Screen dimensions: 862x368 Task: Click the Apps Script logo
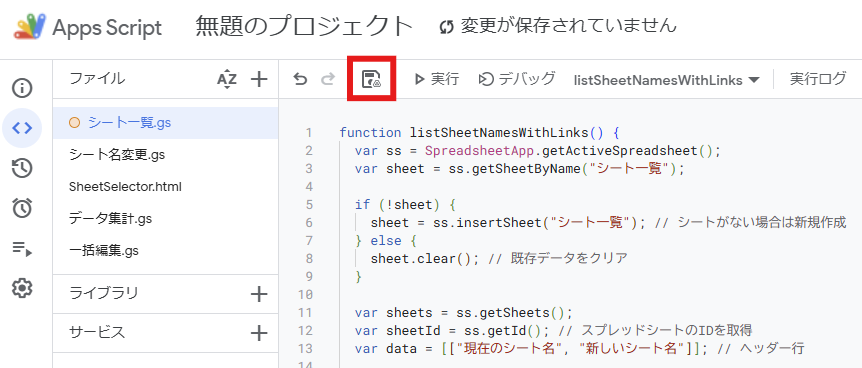[x=31, y=26]
